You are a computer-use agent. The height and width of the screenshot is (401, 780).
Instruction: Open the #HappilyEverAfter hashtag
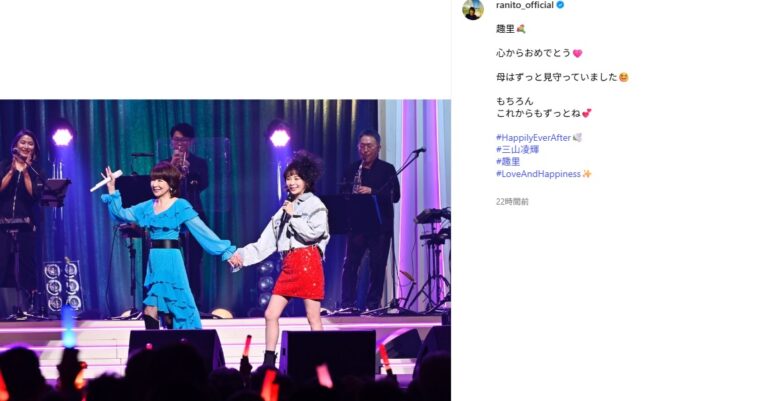click(x=533, y=138)
